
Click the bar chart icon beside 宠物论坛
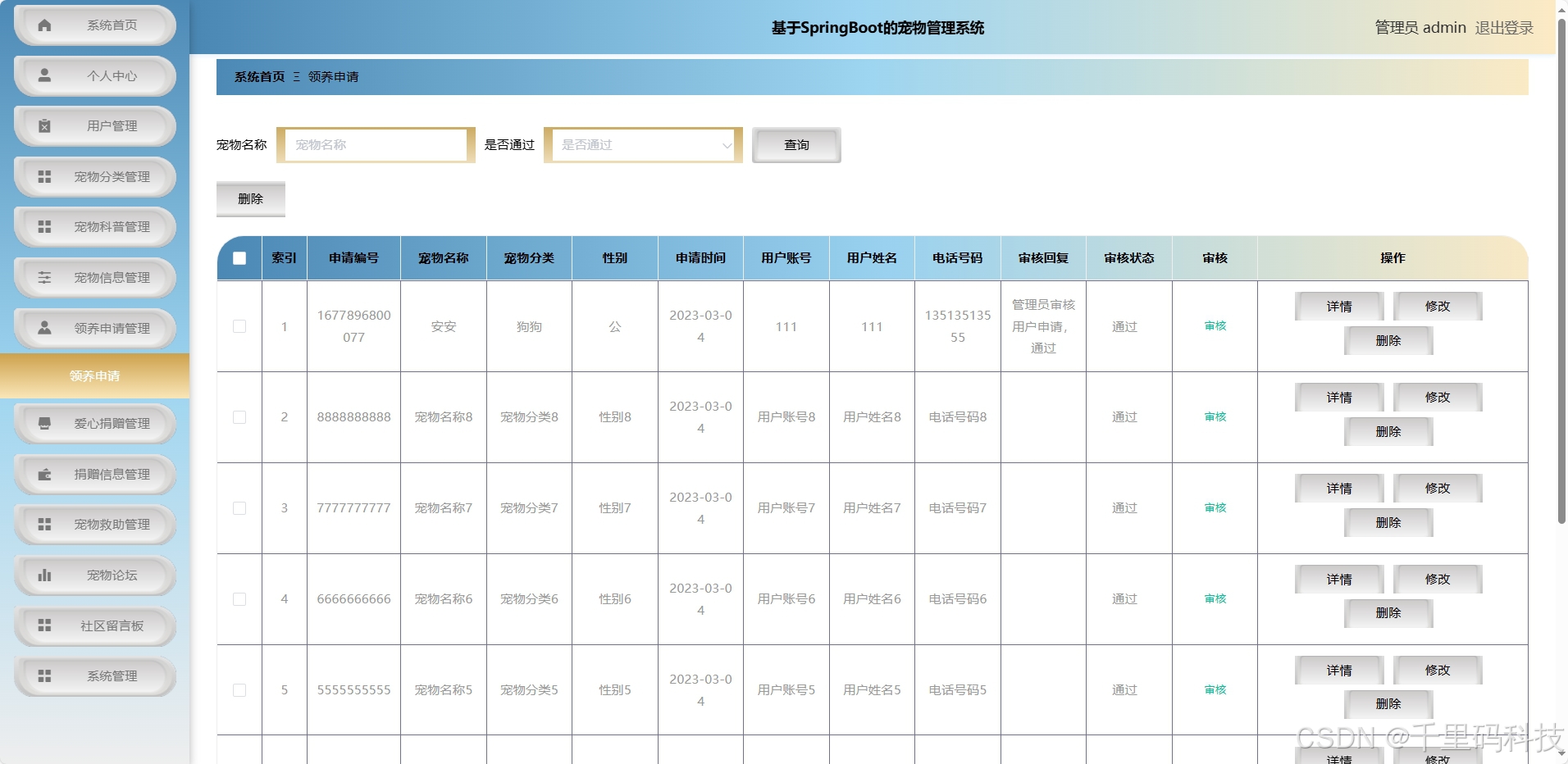pos(45,575)
